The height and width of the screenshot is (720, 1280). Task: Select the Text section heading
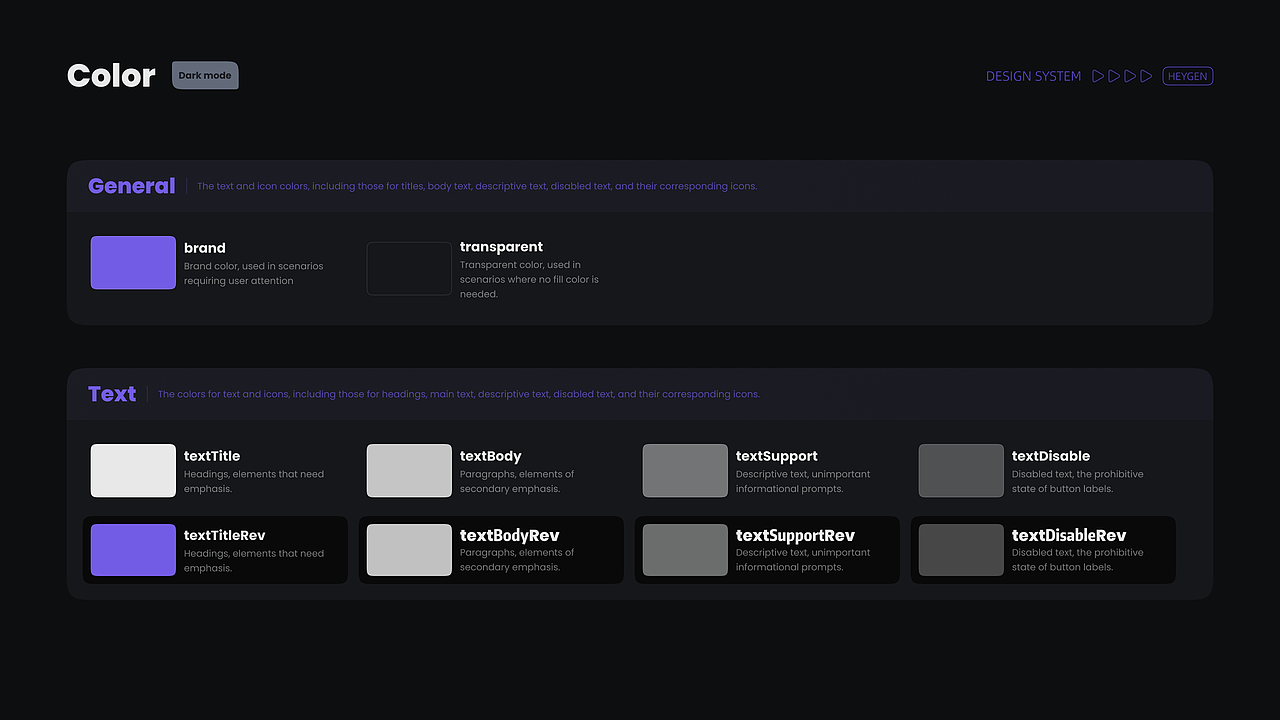point(112,394)
